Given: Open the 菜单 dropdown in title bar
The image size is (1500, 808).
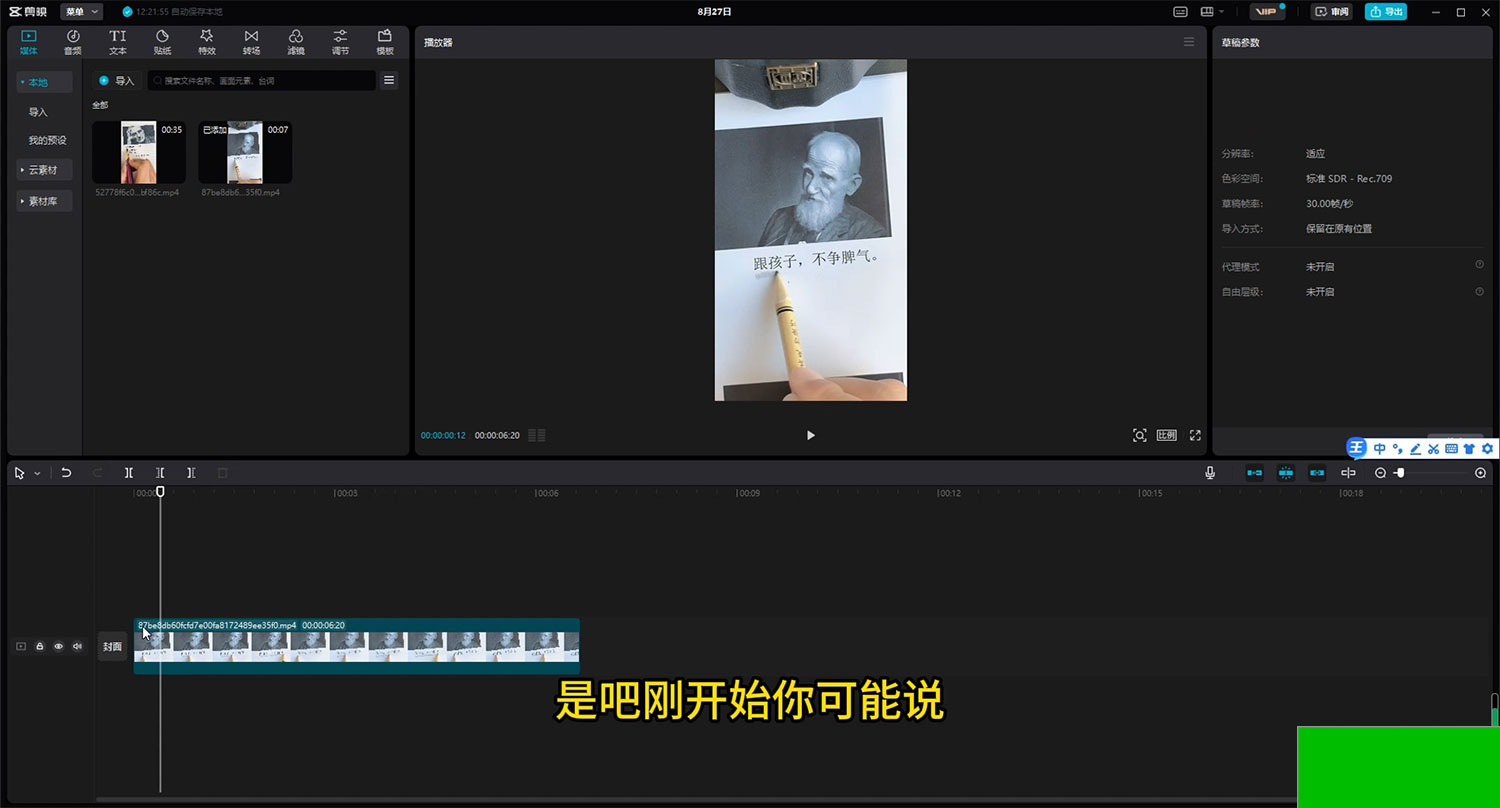Looking at the screenshot, I should pos(81,12).
